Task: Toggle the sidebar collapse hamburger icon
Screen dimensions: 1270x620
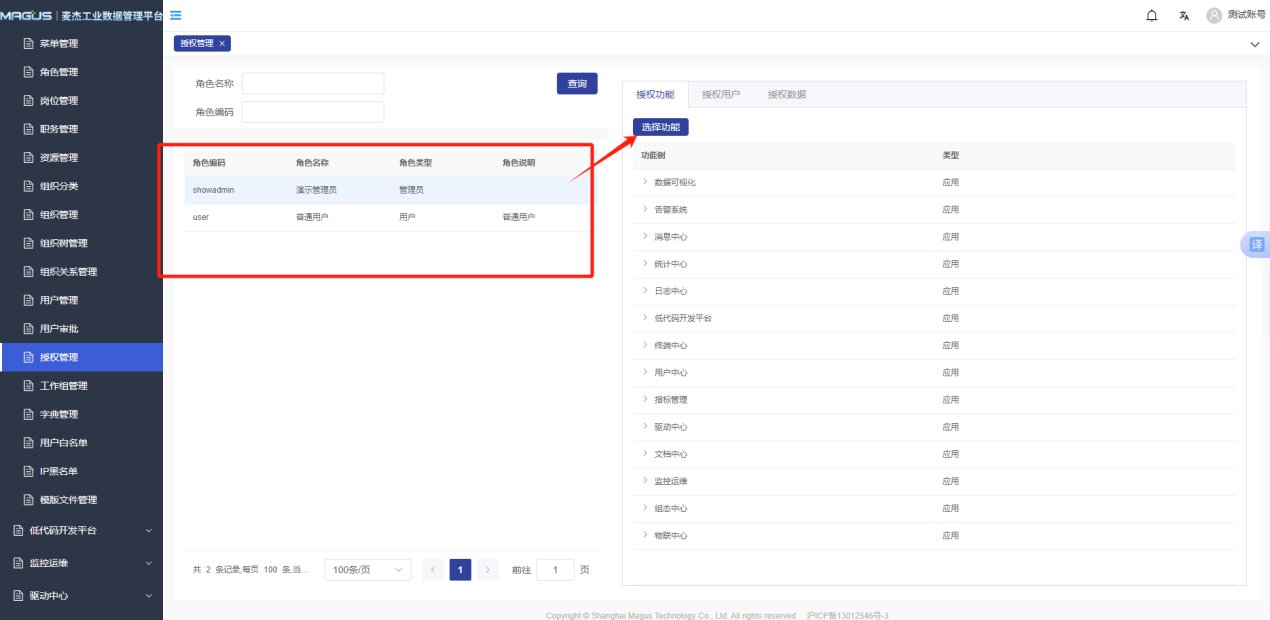Action: click(176, 15)
